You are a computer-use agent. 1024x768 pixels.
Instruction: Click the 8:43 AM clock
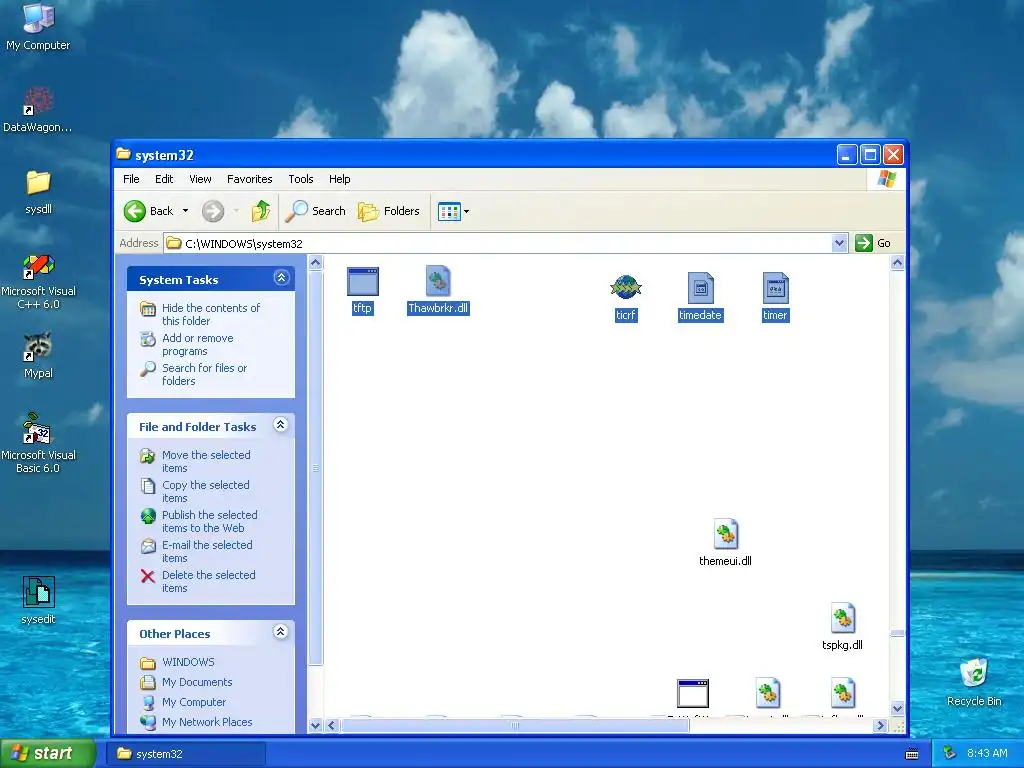[987, 753]
